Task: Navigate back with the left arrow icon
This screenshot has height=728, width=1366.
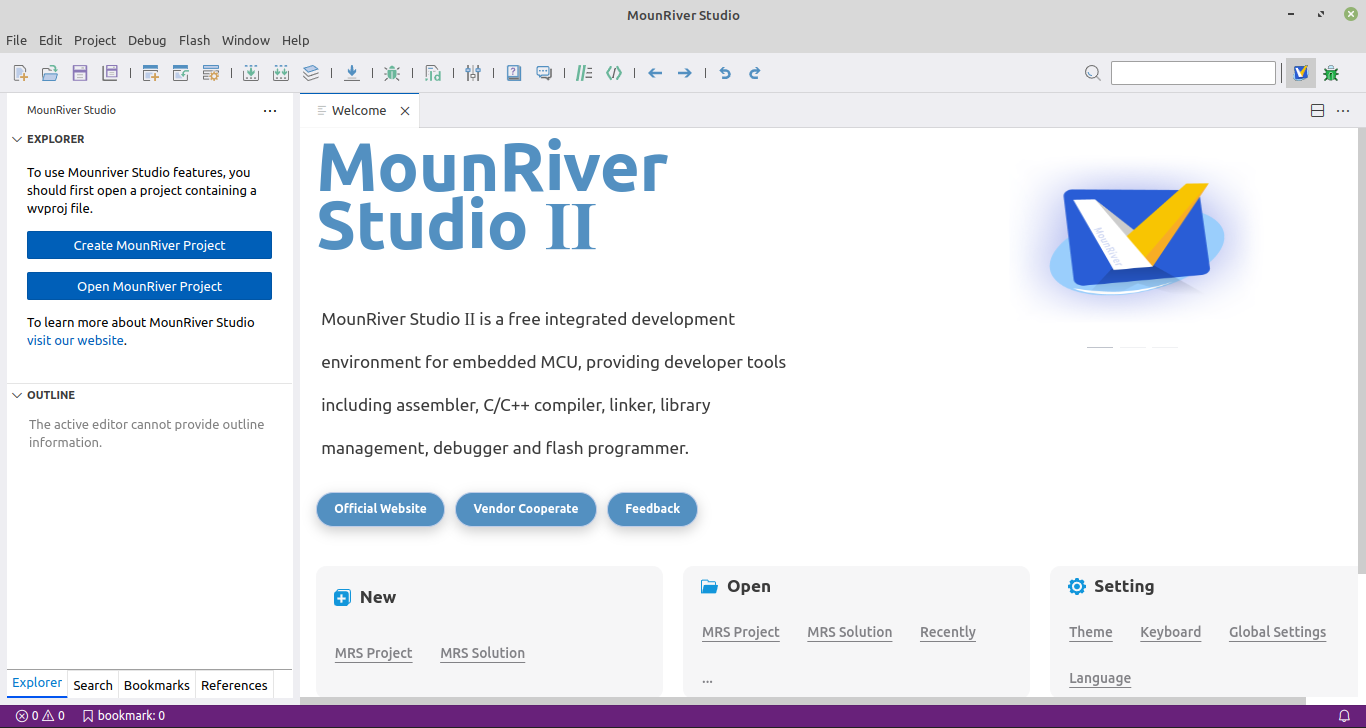Action: 655,73
